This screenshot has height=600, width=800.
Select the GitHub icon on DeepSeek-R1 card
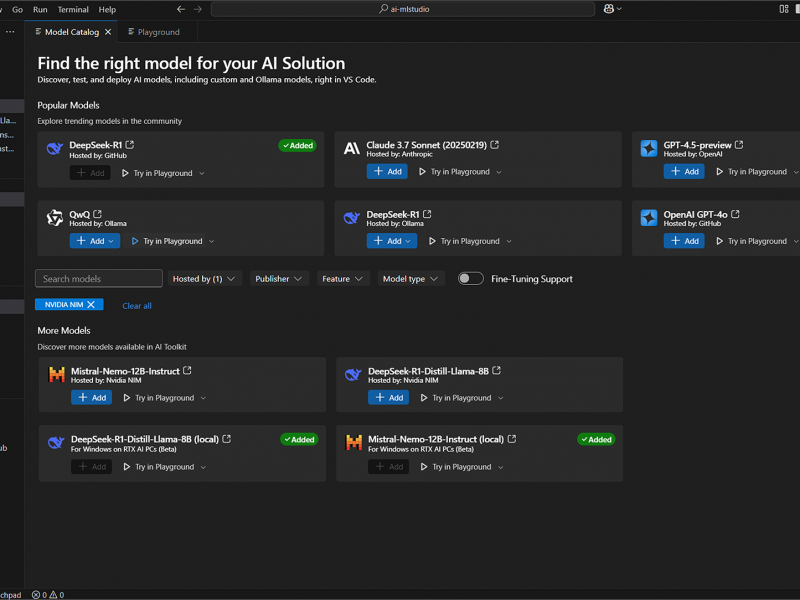54,149
